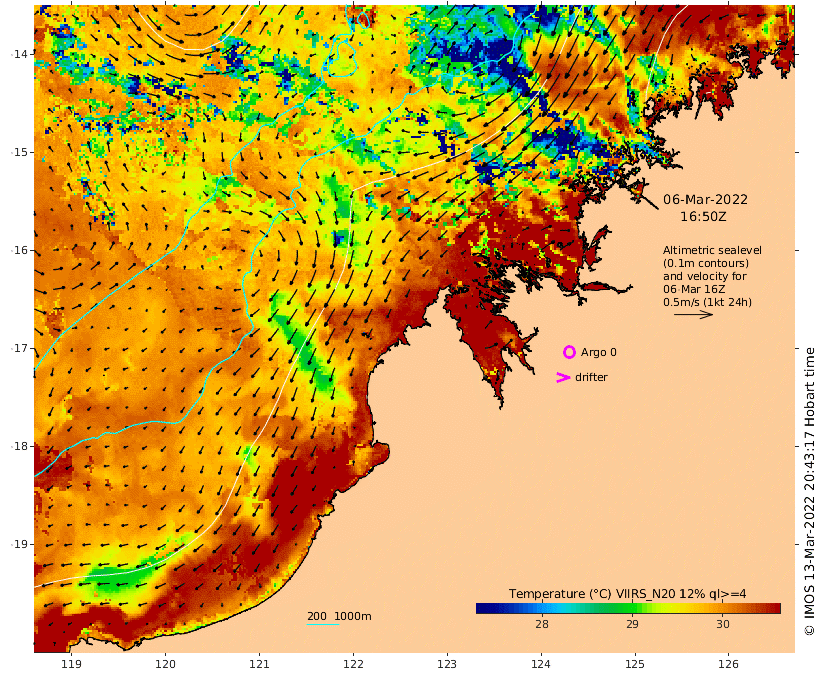Image resolution: width=820 pixels, height=680 pixels.
Task: Click longitude axis label 123
Action: tap(447, 664)
